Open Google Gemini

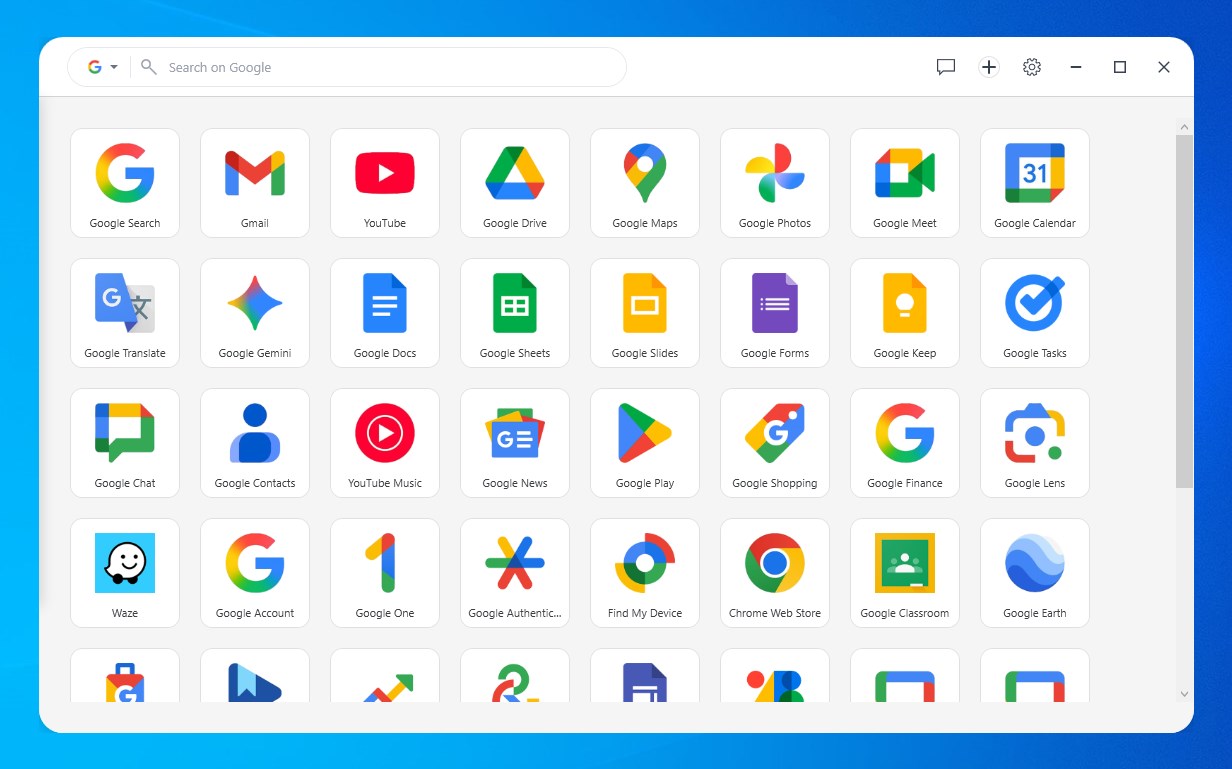[x=255, y=313]
